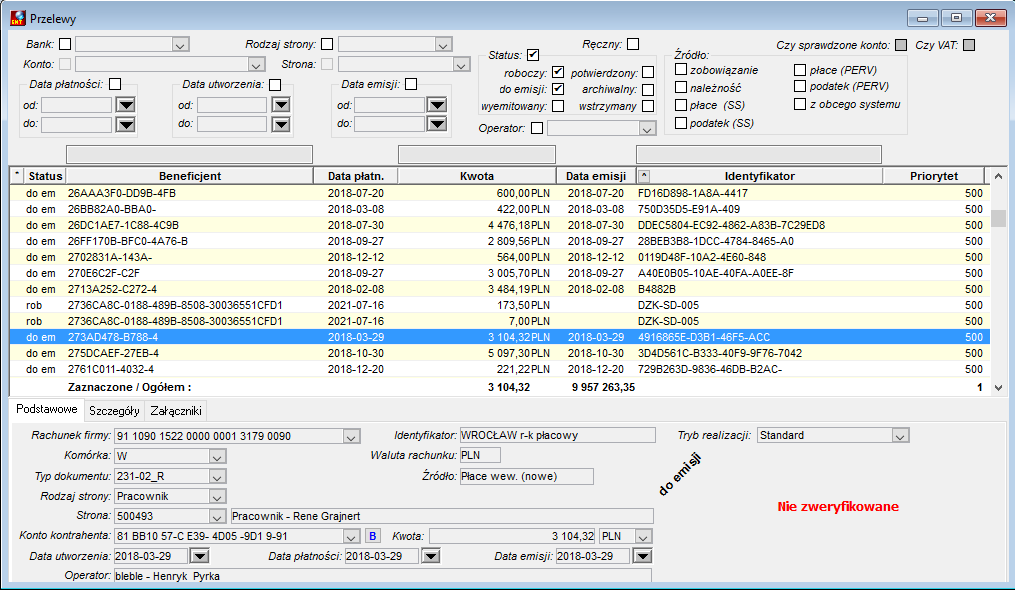The width and height of the screenshot is (1015, 590).
Task: Check the wyemitowany status checkbox
Action: tap(558, 106)
